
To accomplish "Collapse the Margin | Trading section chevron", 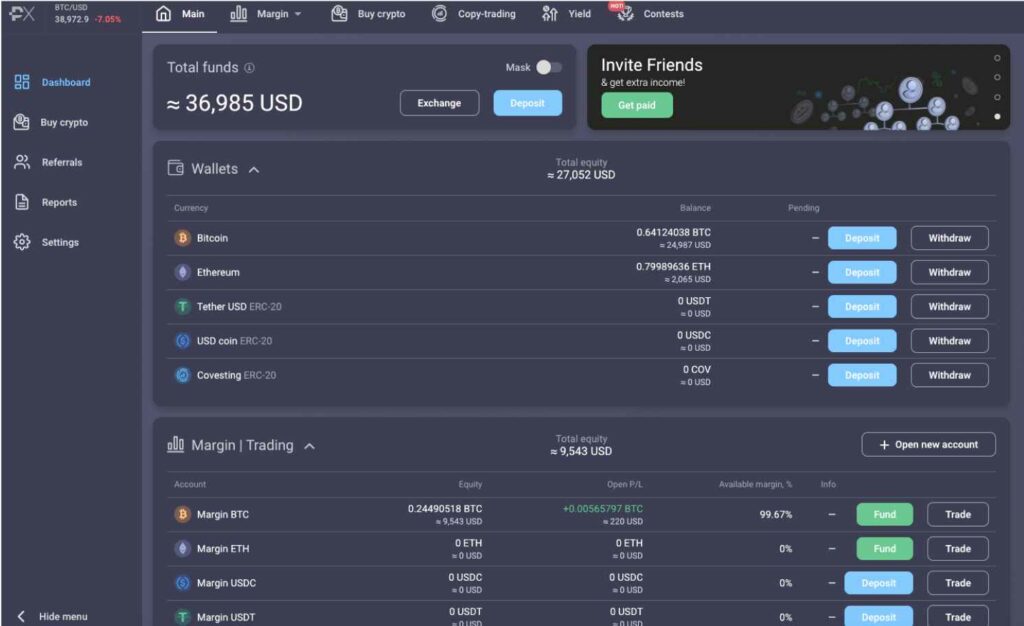I will tap(310, 446).
